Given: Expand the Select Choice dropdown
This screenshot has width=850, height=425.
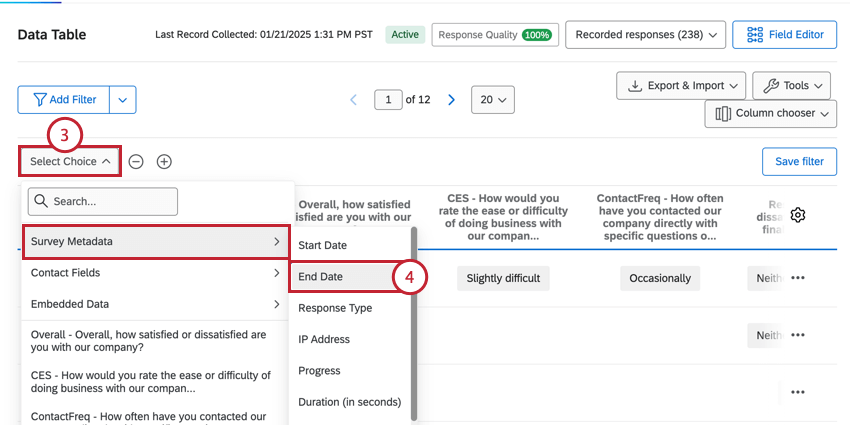Looking at the screenshot, I should (x=70, y=161).
